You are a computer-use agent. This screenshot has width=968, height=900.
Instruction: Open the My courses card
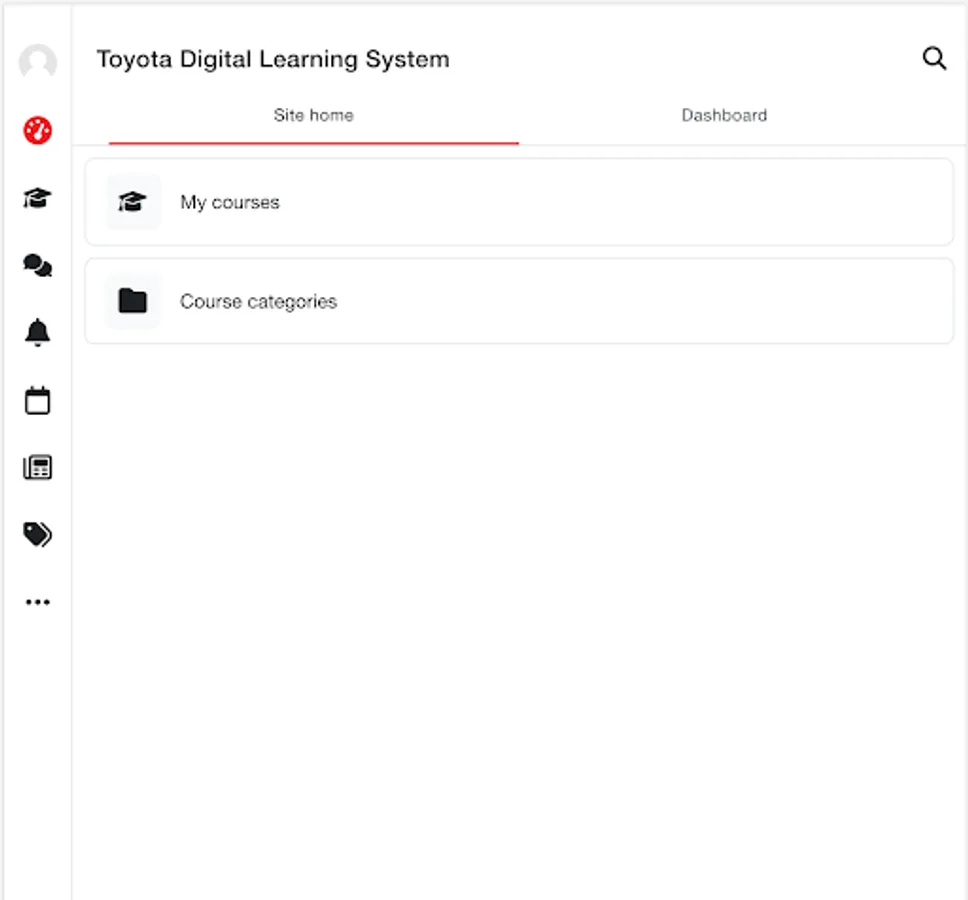tap(519, 202)
